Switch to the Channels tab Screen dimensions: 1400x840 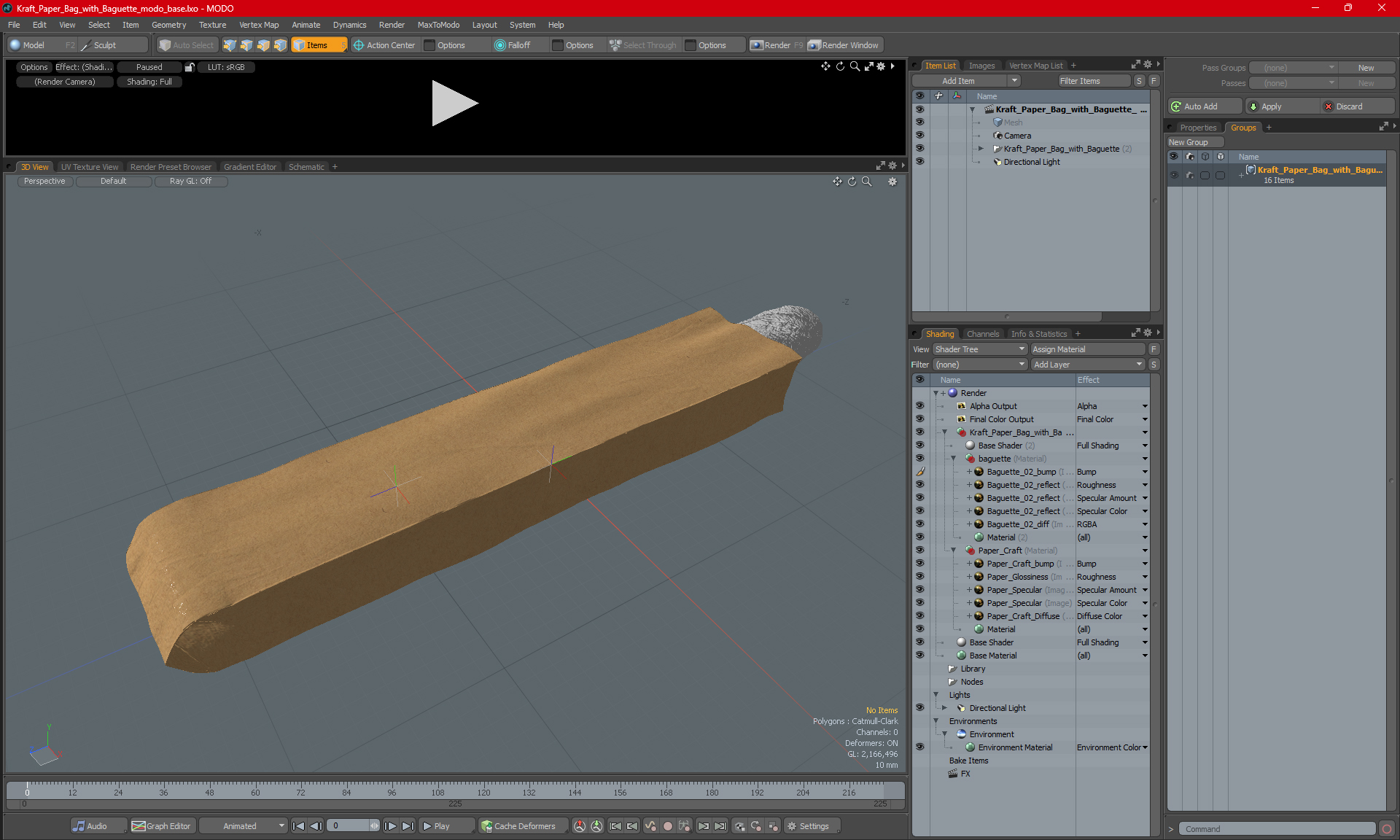pos(983,334)
